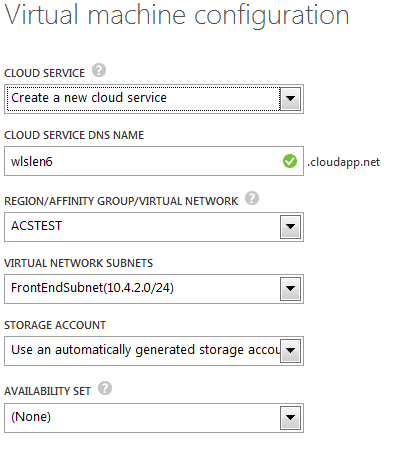395x451 pixels.
Task: Click the green DNS name validation checkmark
Action: [x=290, y=161]
